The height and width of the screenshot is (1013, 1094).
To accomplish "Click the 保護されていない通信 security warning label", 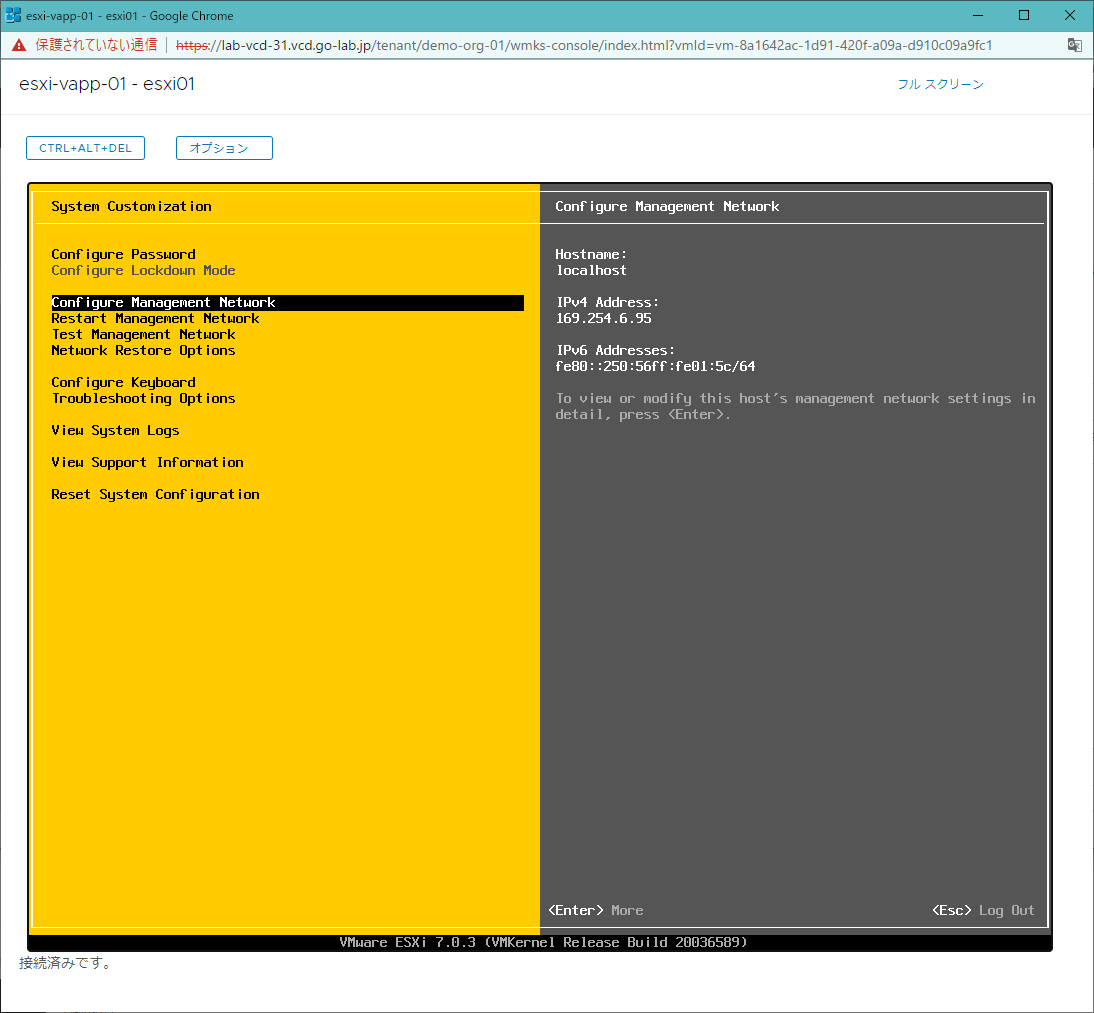I will click(96, 45).
